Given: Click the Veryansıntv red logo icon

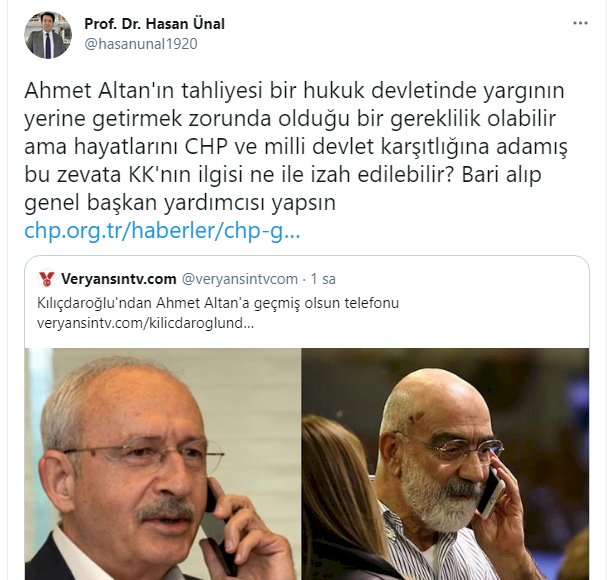Looking at the screenshot, I should (x=47, y=279).
